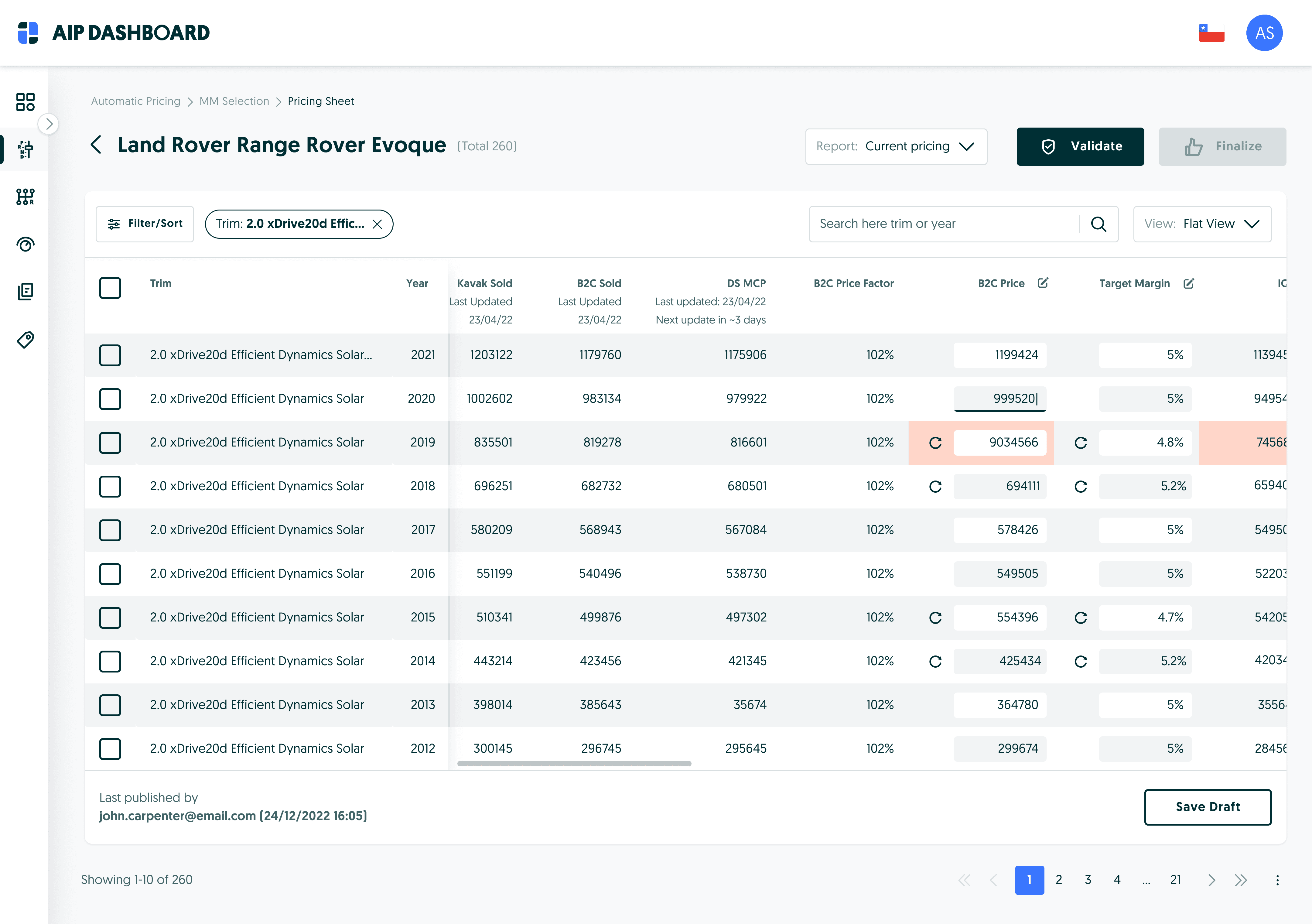Toggle the select-all checkbox in table header
1312x924 pixels.
tap(110, 288)
